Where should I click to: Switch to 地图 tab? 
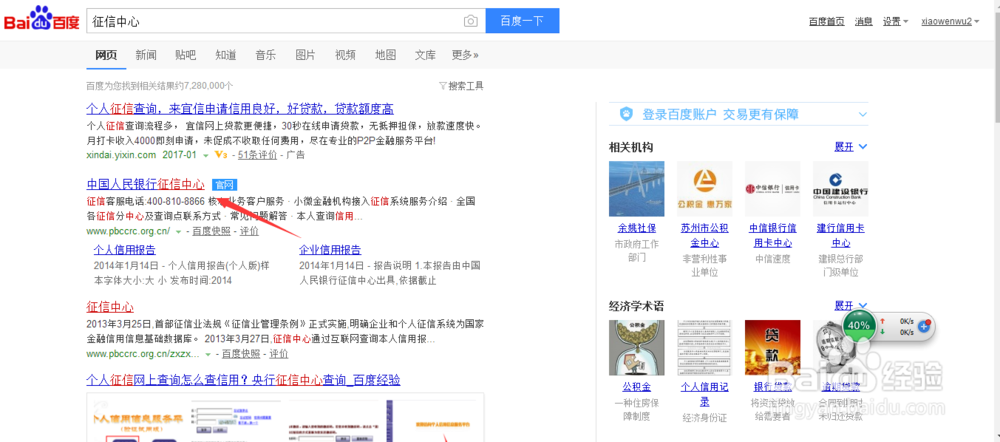385,55
